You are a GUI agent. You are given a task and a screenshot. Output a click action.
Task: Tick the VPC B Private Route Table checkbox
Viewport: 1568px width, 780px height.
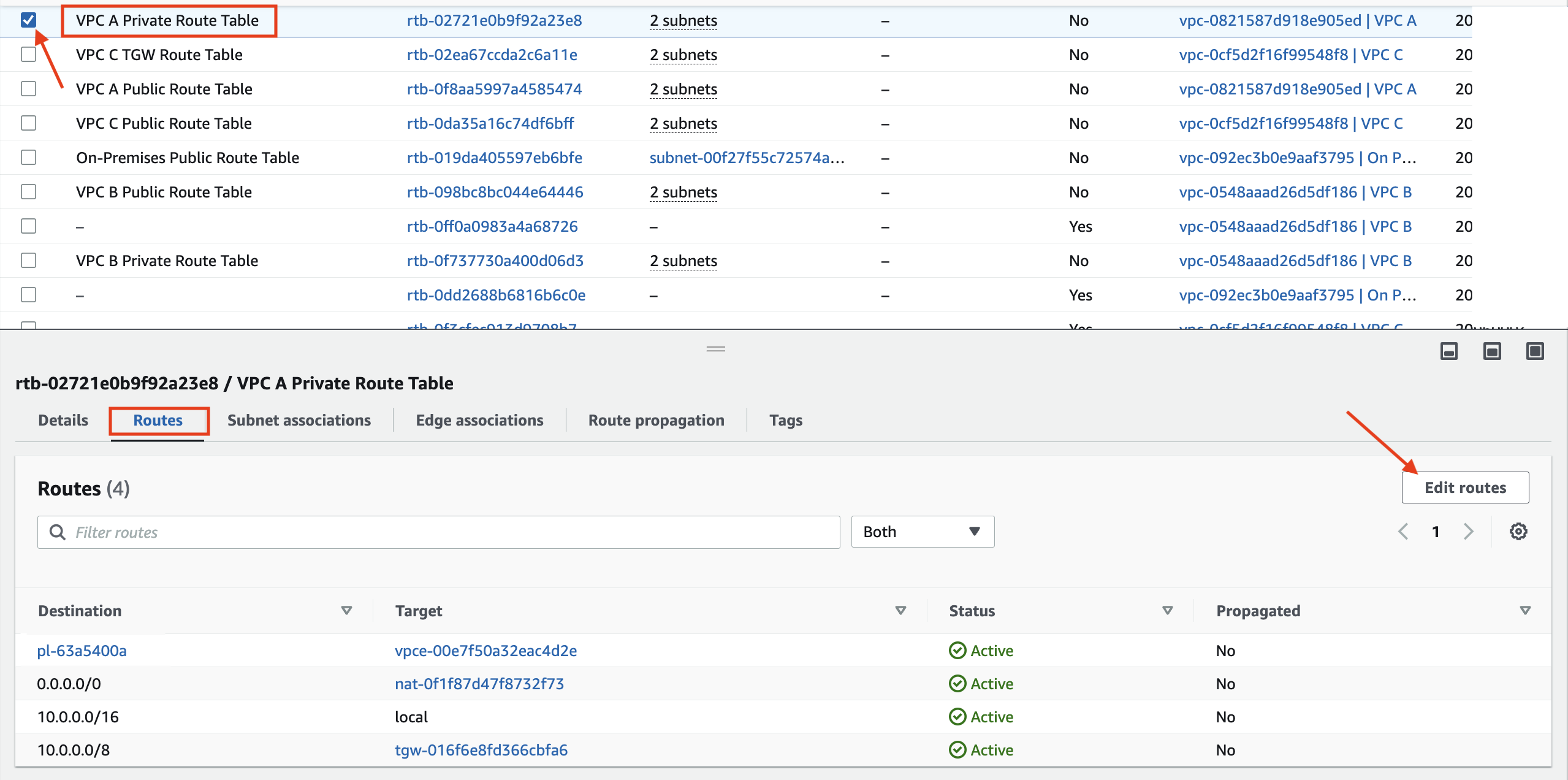point(28,261)
